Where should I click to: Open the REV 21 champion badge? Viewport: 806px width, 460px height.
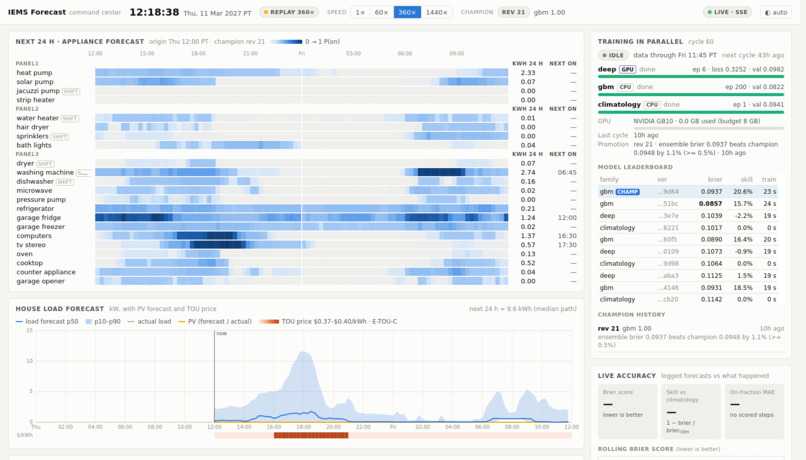point(514,12)
